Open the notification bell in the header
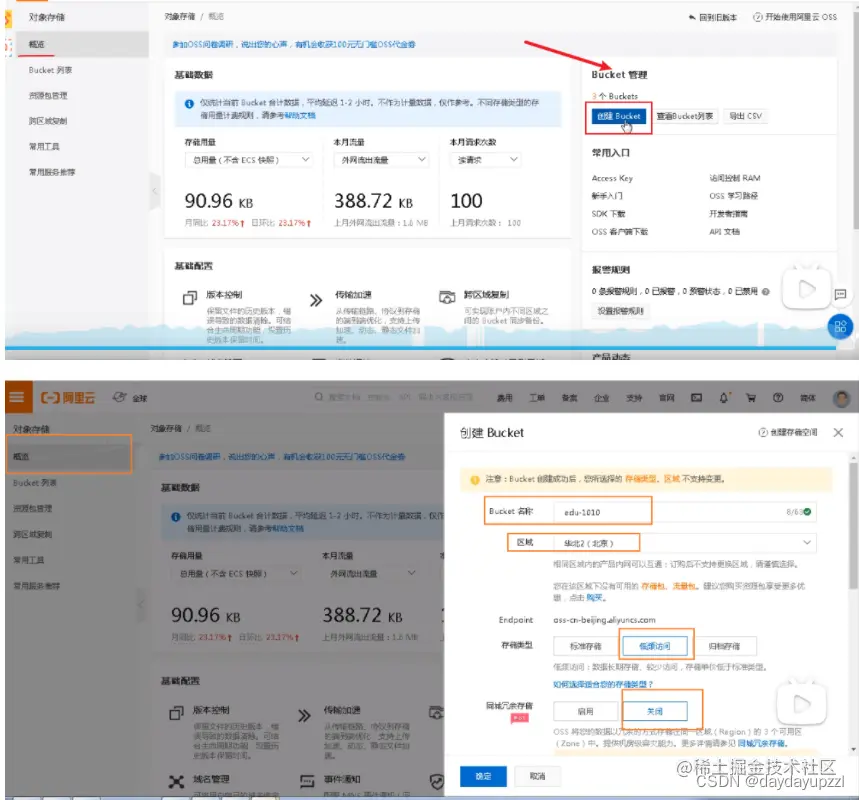The height and width of the screenshot is (800, 859). [x=724, y=398]
